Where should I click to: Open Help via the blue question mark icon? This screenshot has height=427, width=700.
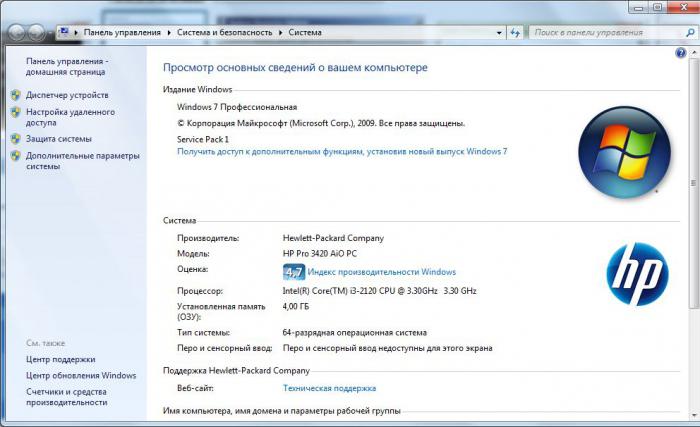click(680, 53)
